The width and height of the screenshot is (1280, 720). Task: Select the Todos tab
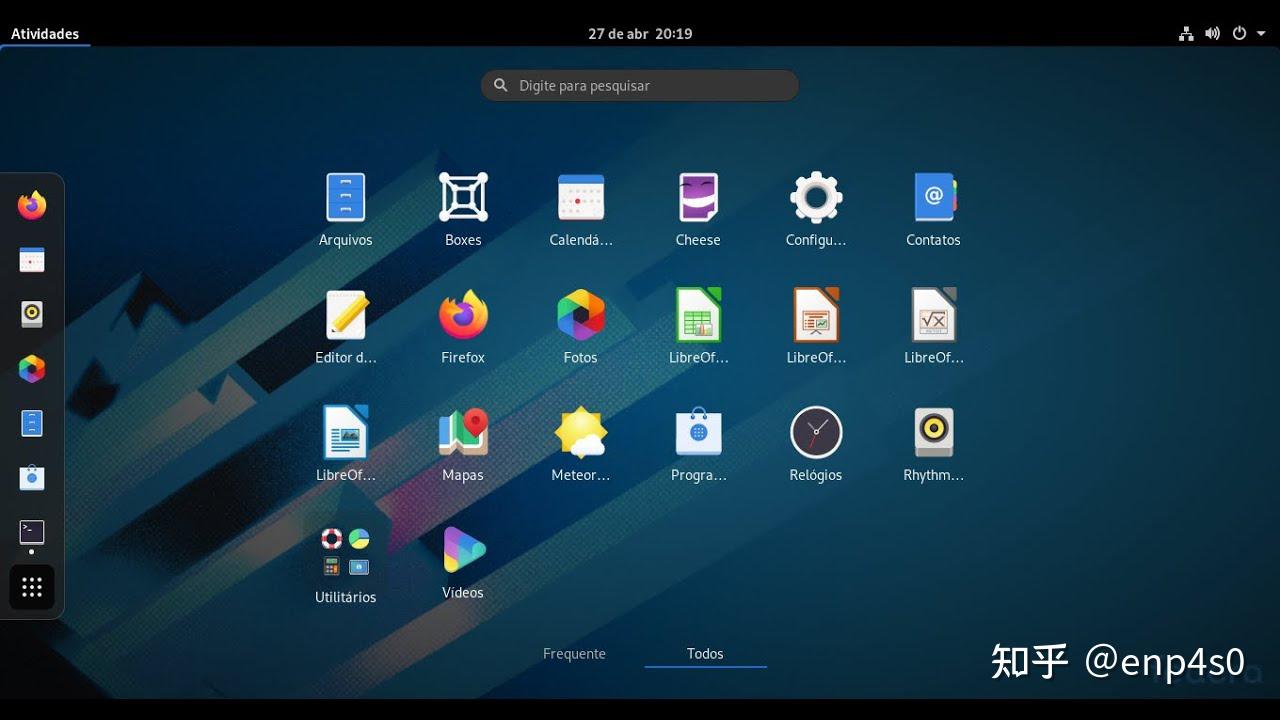[x=705, y=654]
